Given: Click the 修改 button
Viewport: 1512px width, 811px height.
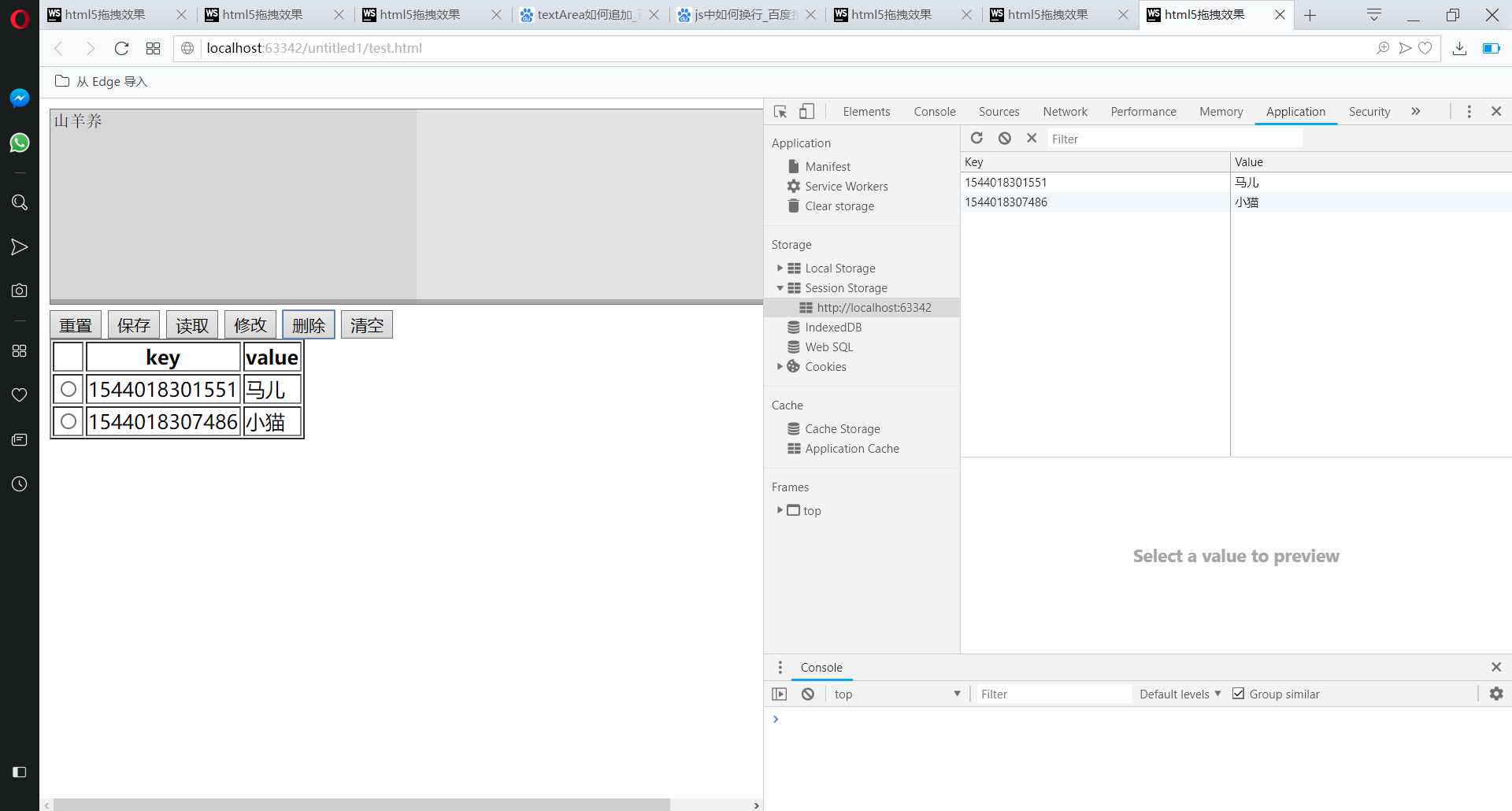Looking at the screenshot, I should (250, 325).
